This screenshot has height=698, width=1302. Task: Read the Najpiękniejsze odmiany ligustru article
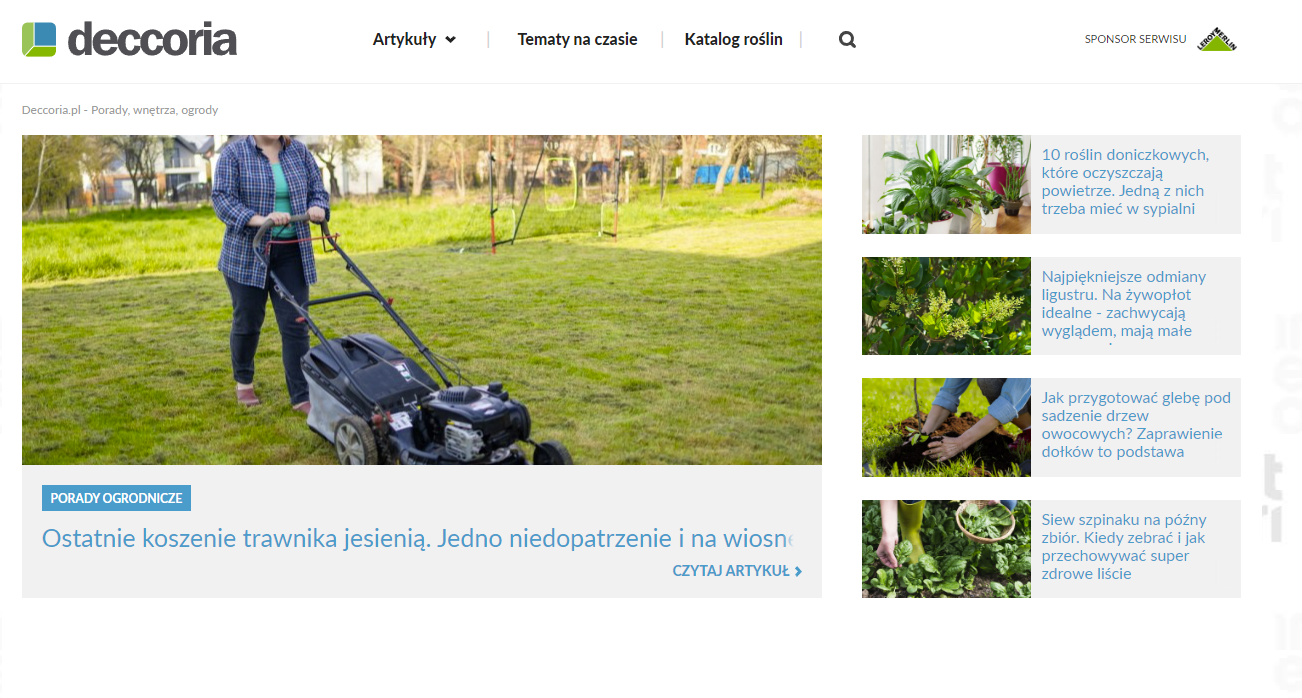[x=1124, y=303]
